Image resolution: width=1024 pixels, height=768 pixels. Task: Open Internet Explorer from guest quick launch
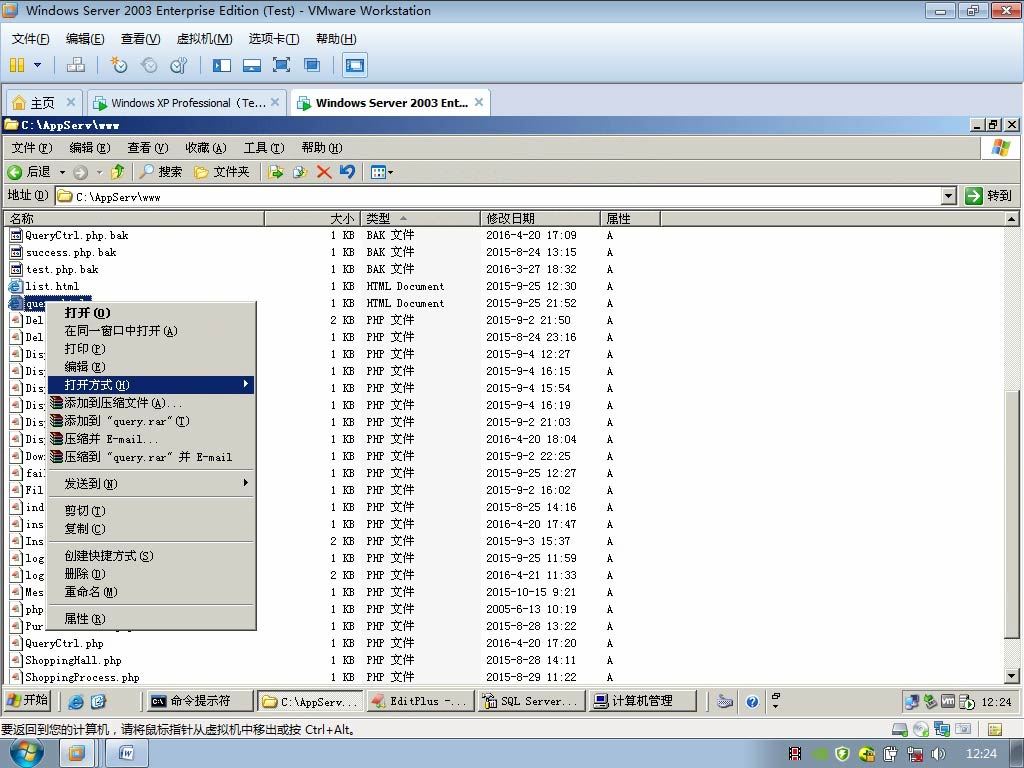tap(76, 701)
